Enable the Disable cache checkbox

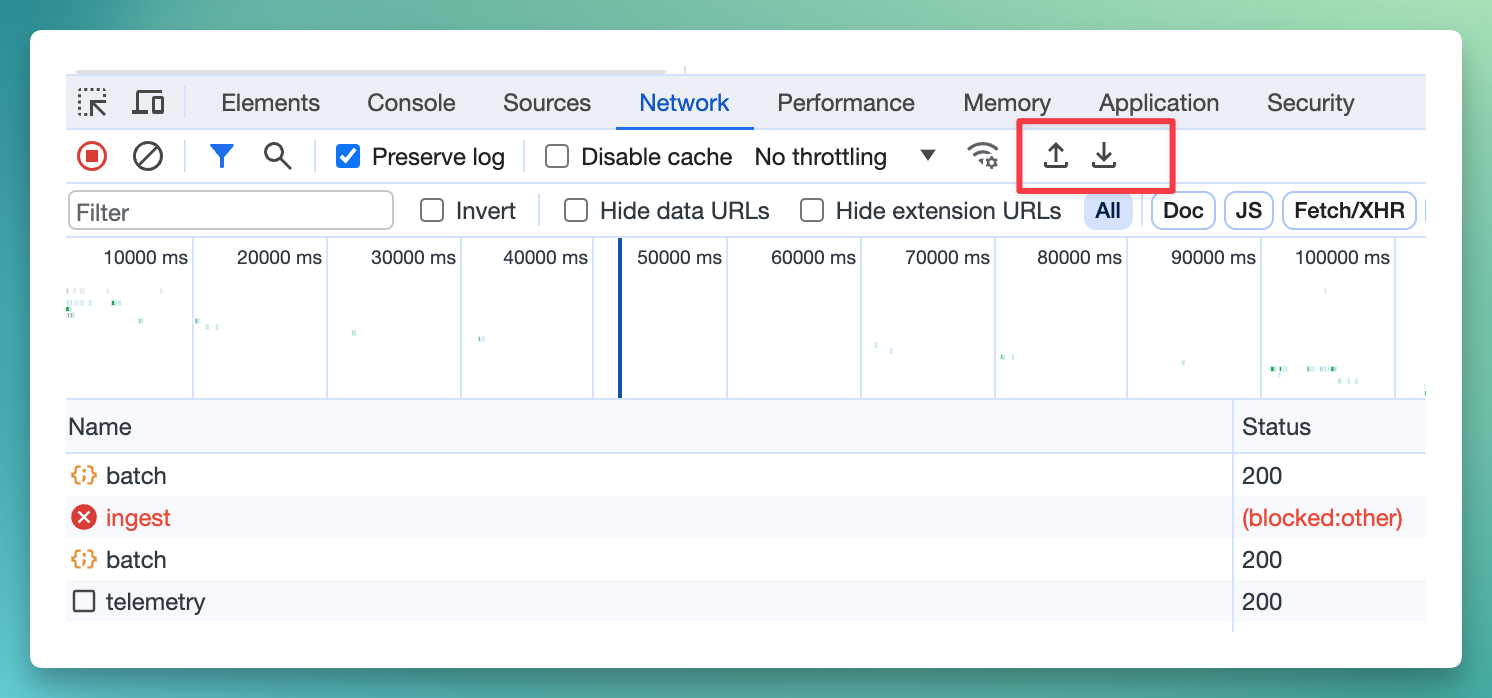pyautogui.click(x=557, y=157)
